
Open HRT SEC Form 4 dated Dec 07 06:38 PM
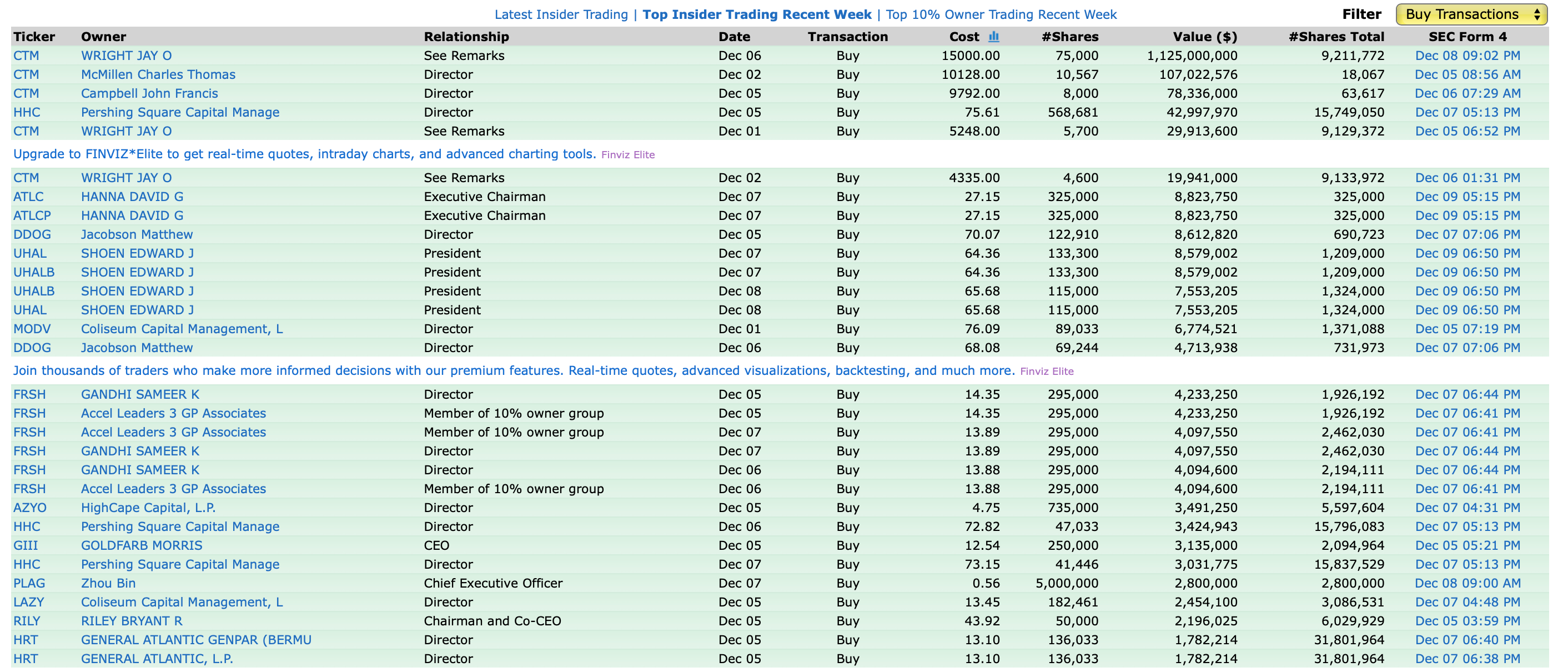pos(1468,659)
